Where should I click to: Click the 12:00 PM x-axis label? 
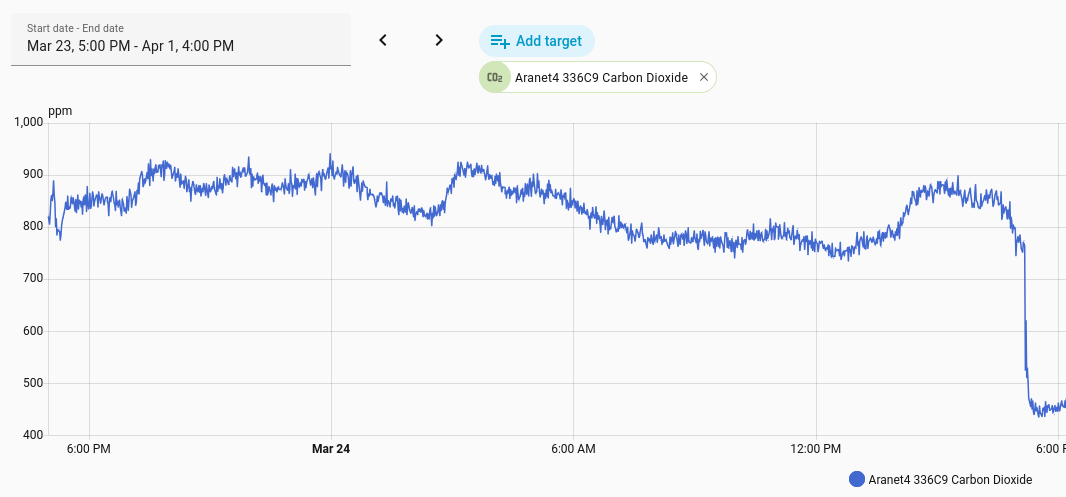coord(816,449)
